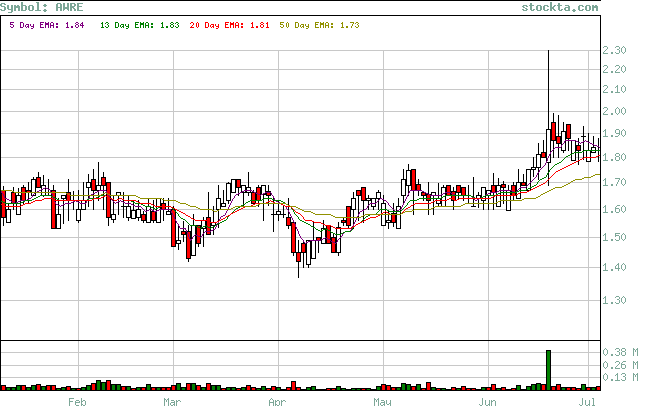
Task: Click the 1.40 price axis label
Action: pyautogui.click(x=614, y=267)
